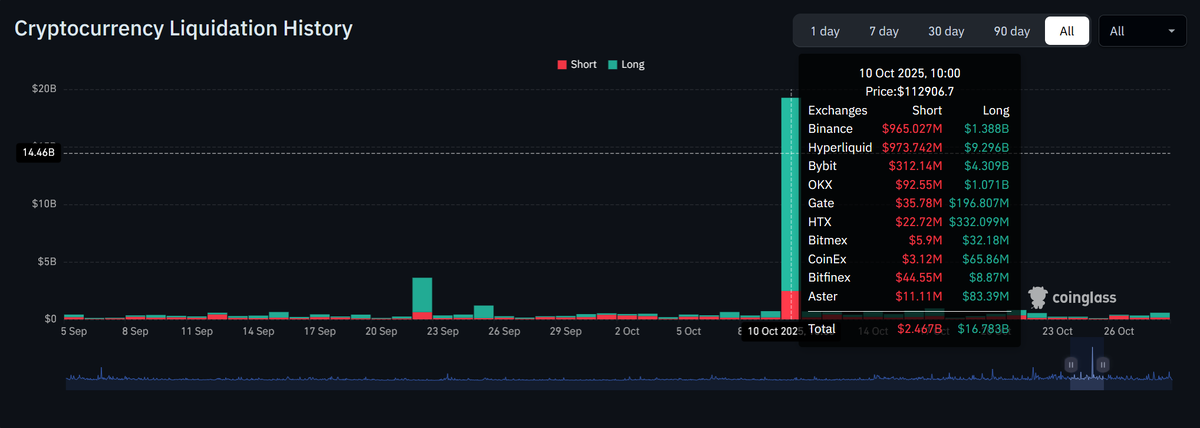
Task: Click the $20B y-axis label
Action: (x=43, y=89)
